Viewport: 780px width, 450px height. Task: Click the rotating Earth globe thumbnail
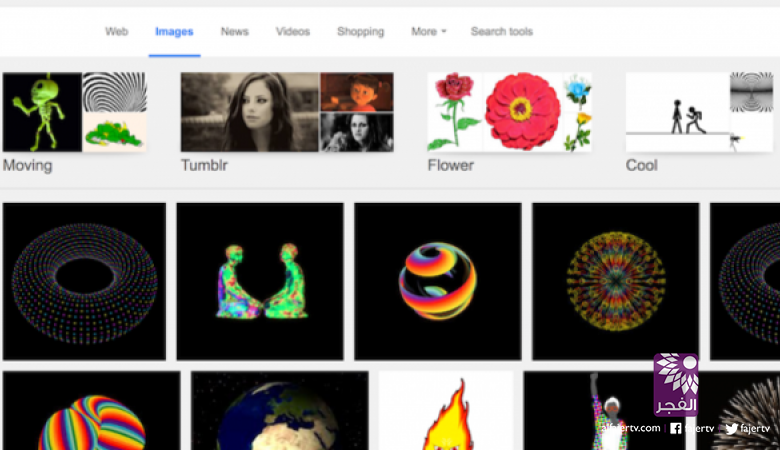pos(279,415)
